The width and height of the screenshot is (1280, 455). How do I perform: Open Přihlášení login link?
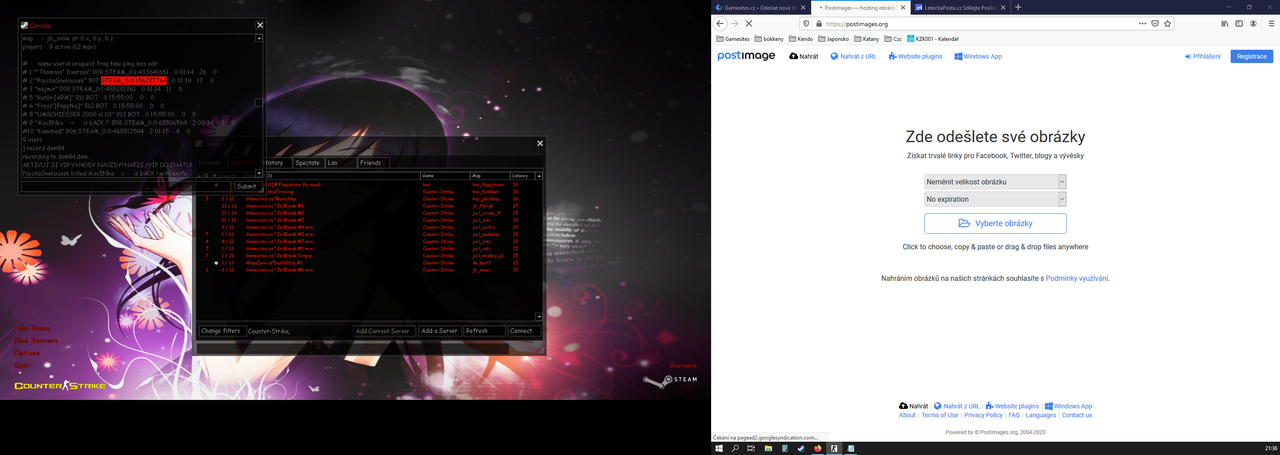(x=1202, y=56)
